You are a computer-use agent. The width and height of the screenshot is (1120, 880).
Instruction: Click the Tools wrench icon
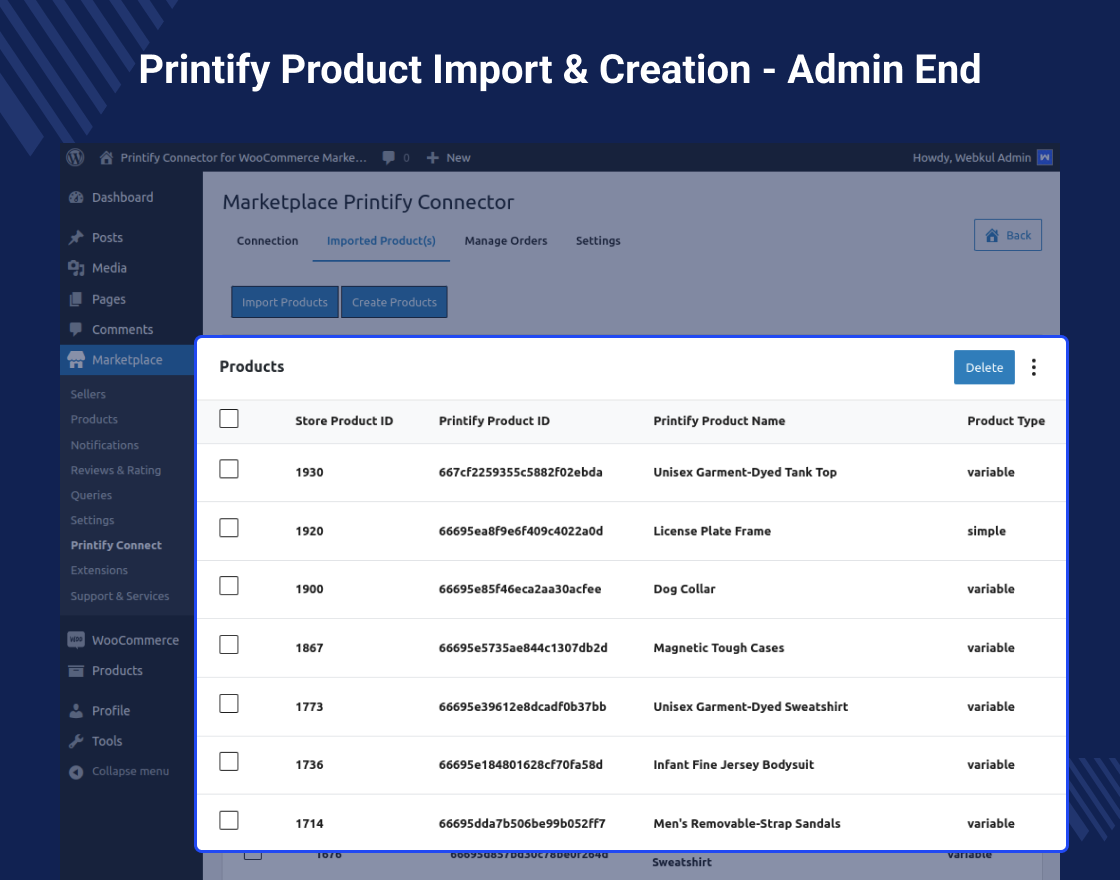pos(76,741)
